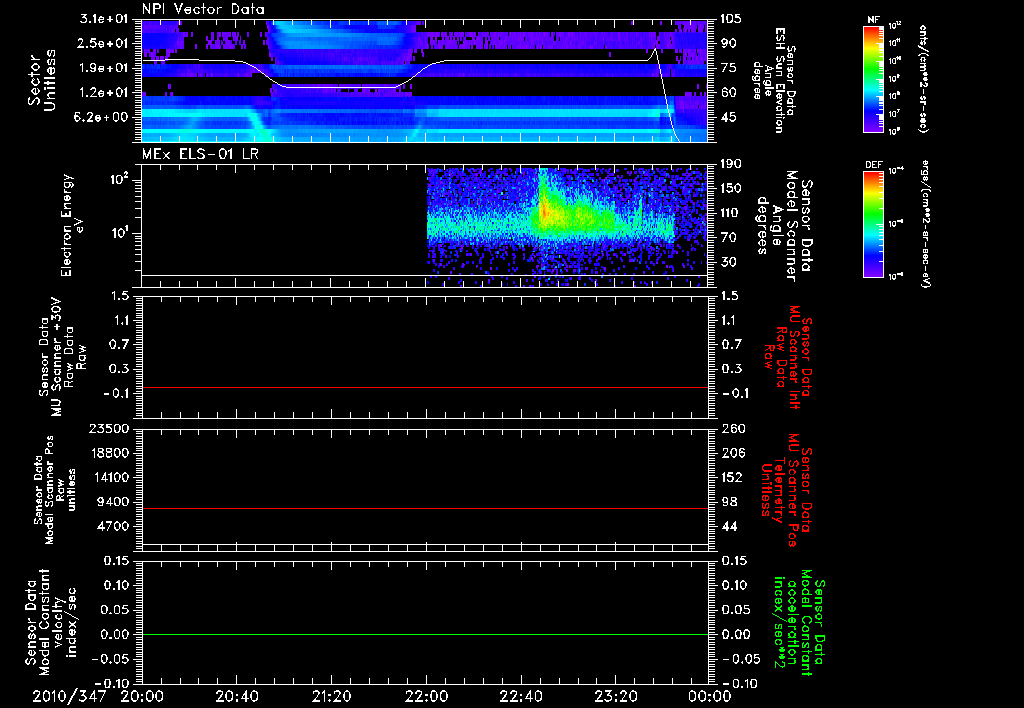Viewport: 1024px width, 708px height.
Task: Click the 44 telemetry tick label
Action: tap(729, 526)
